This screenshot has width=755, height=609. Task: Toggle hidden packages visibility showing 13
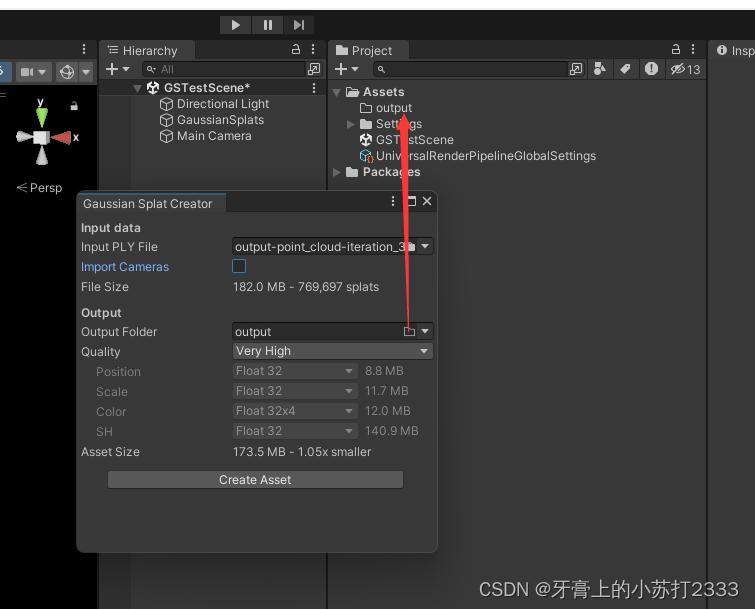tap(686, 69)
